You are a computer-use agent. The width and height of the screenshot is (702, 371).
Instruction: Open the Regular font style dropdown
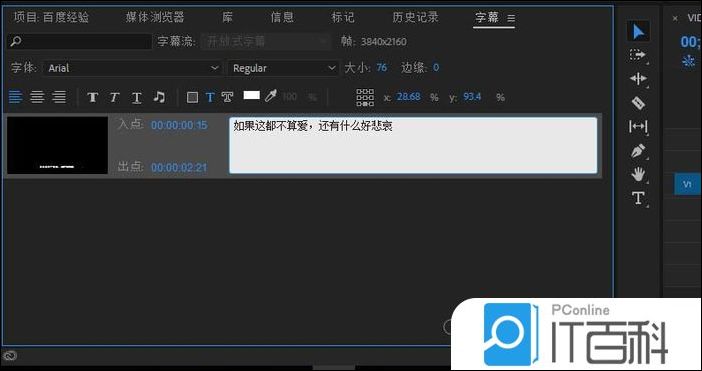pos(283,68)
